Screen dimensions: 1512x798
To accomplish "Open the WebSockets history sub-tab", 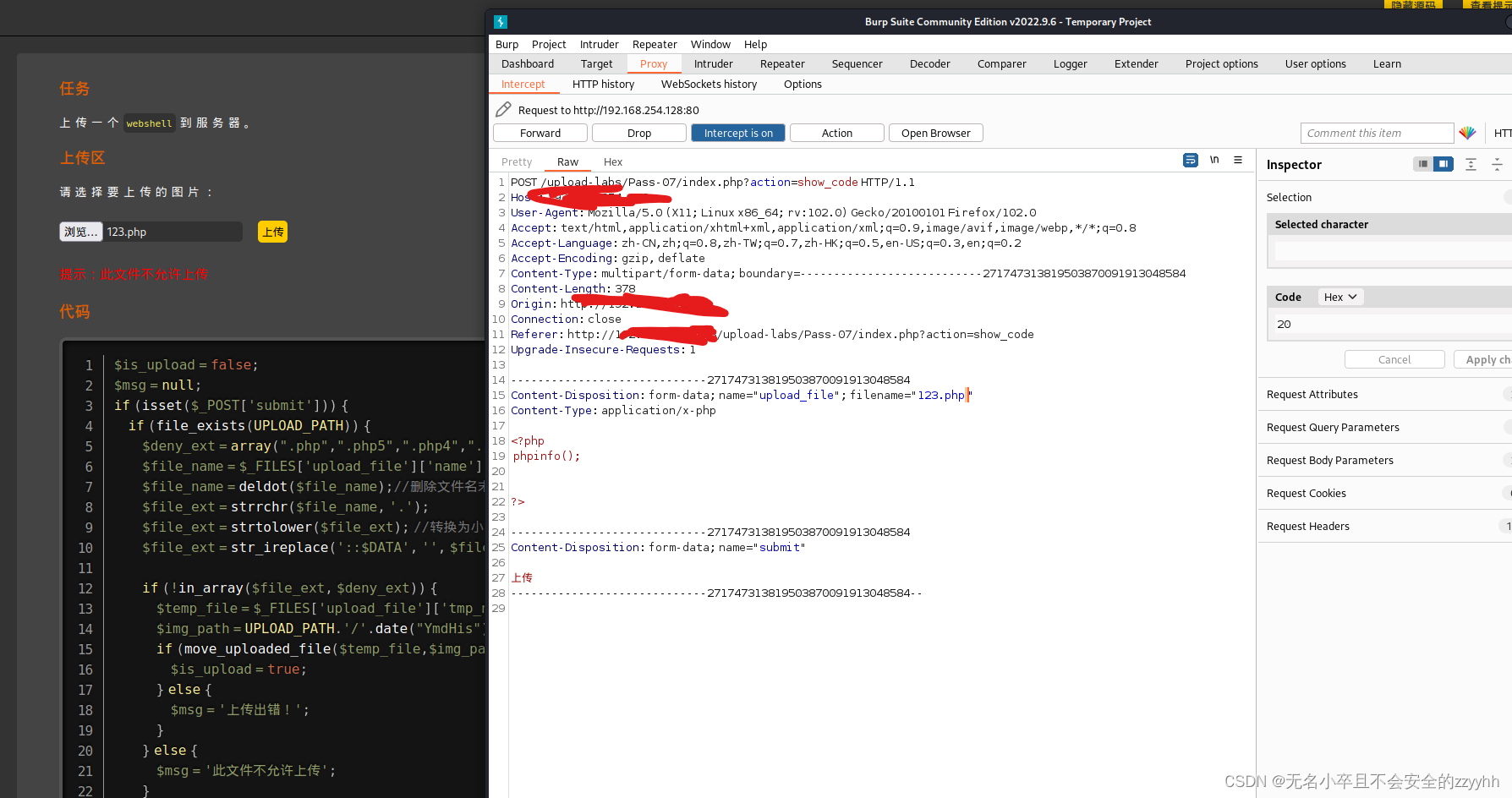I will pyautogui.click(x=709, y=84).
